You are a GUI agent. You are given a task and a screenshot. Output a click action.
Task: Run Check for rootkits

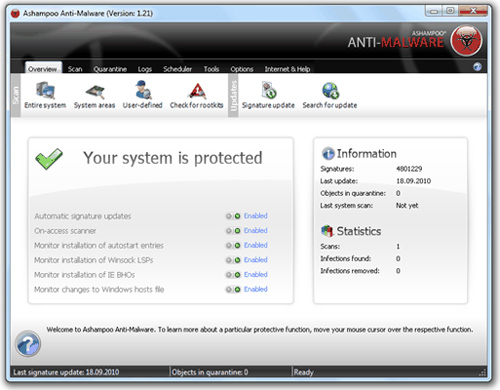[197, 96]
